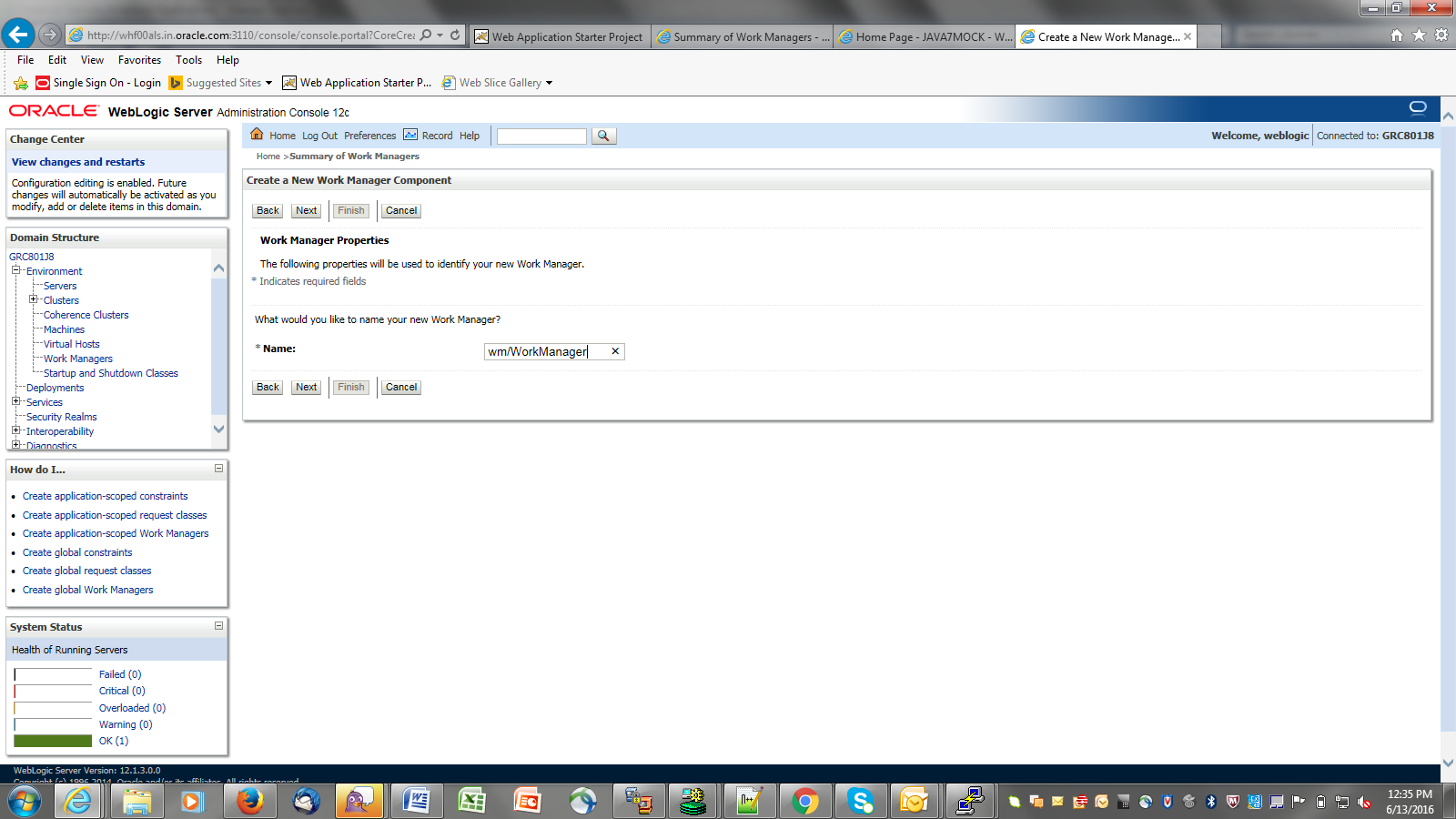The height and width of the screenshot is (819, 1456).
Task: Collapse the How do I... panel
Action: (218, 469)
